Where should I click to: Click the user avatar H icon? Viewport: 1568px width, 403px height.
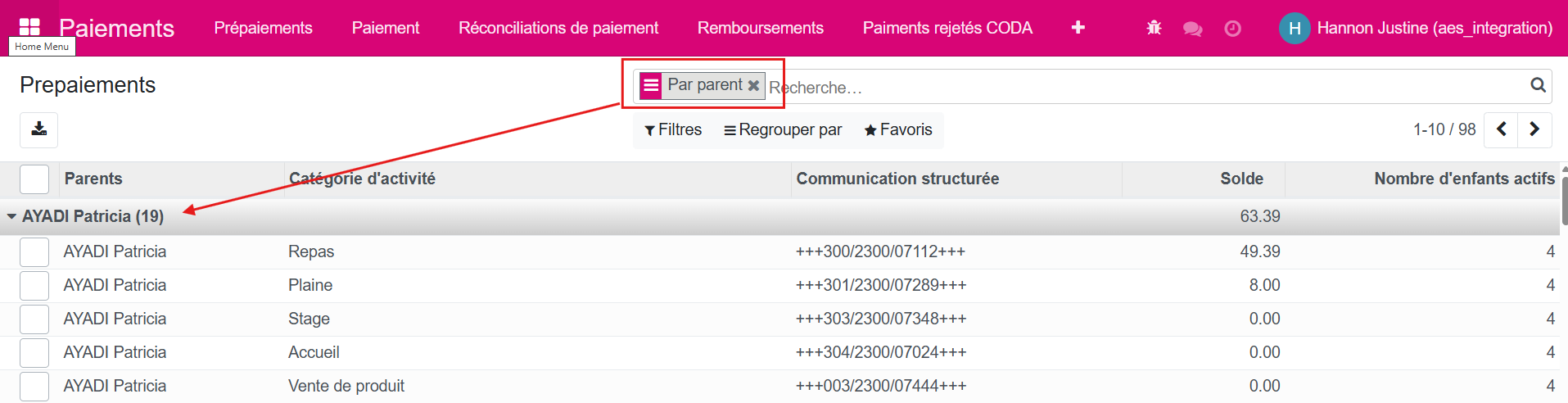1295,29
